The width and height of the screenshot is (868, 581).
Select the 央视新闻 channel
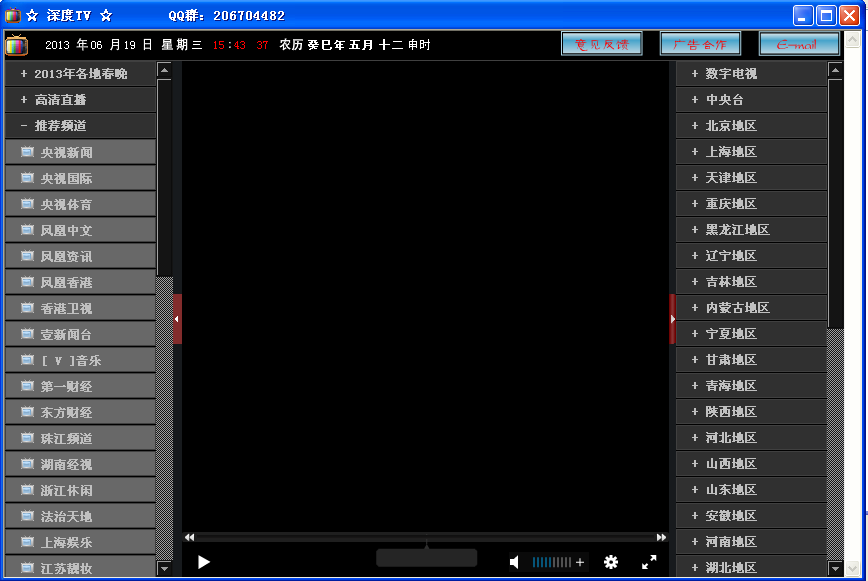point(80,152)
